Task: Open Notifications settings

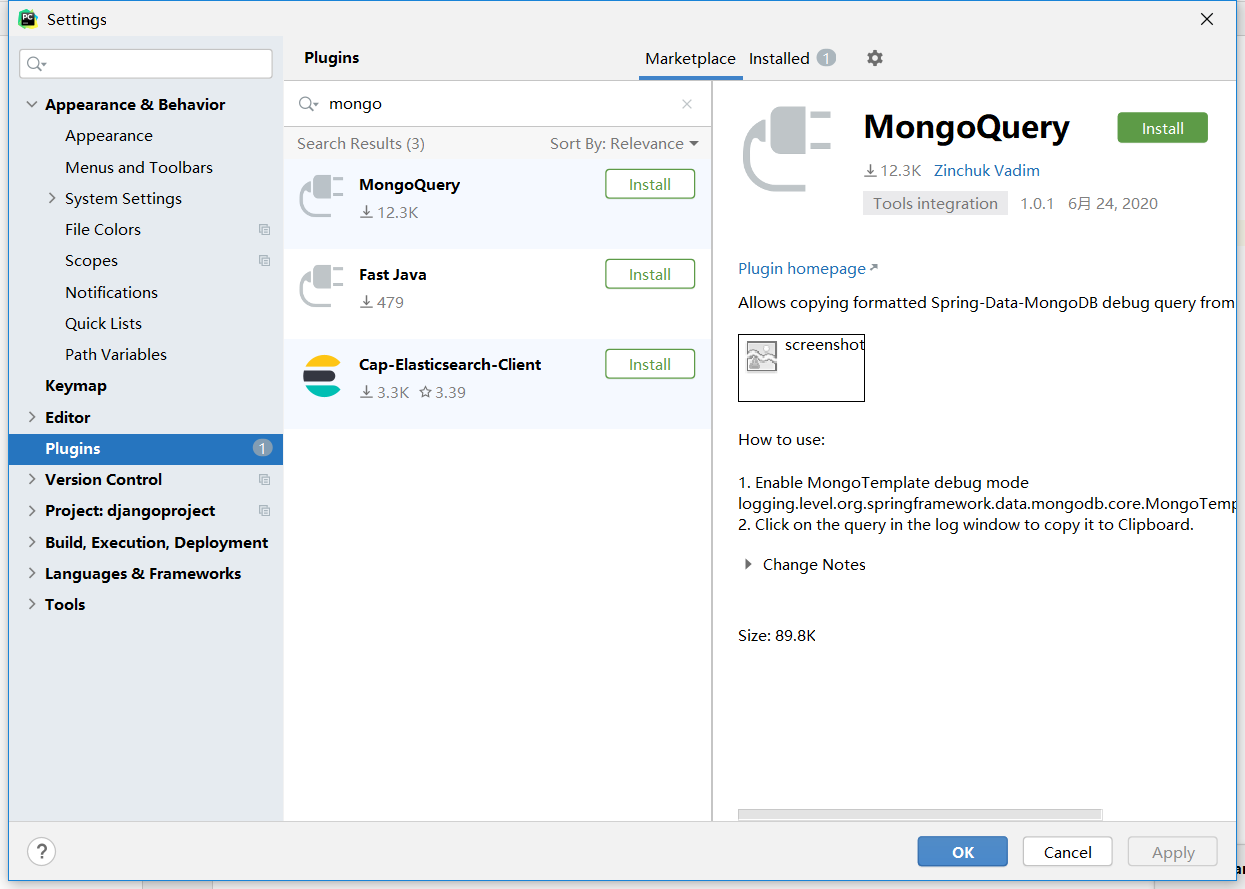Action: [112, 293]
